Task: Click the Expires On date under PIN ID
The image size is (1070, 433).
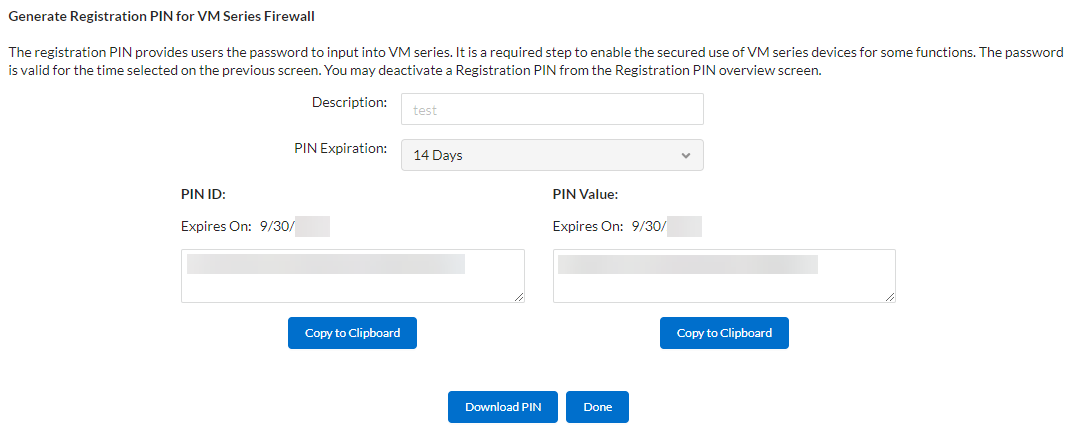Action: pos(294,227)
